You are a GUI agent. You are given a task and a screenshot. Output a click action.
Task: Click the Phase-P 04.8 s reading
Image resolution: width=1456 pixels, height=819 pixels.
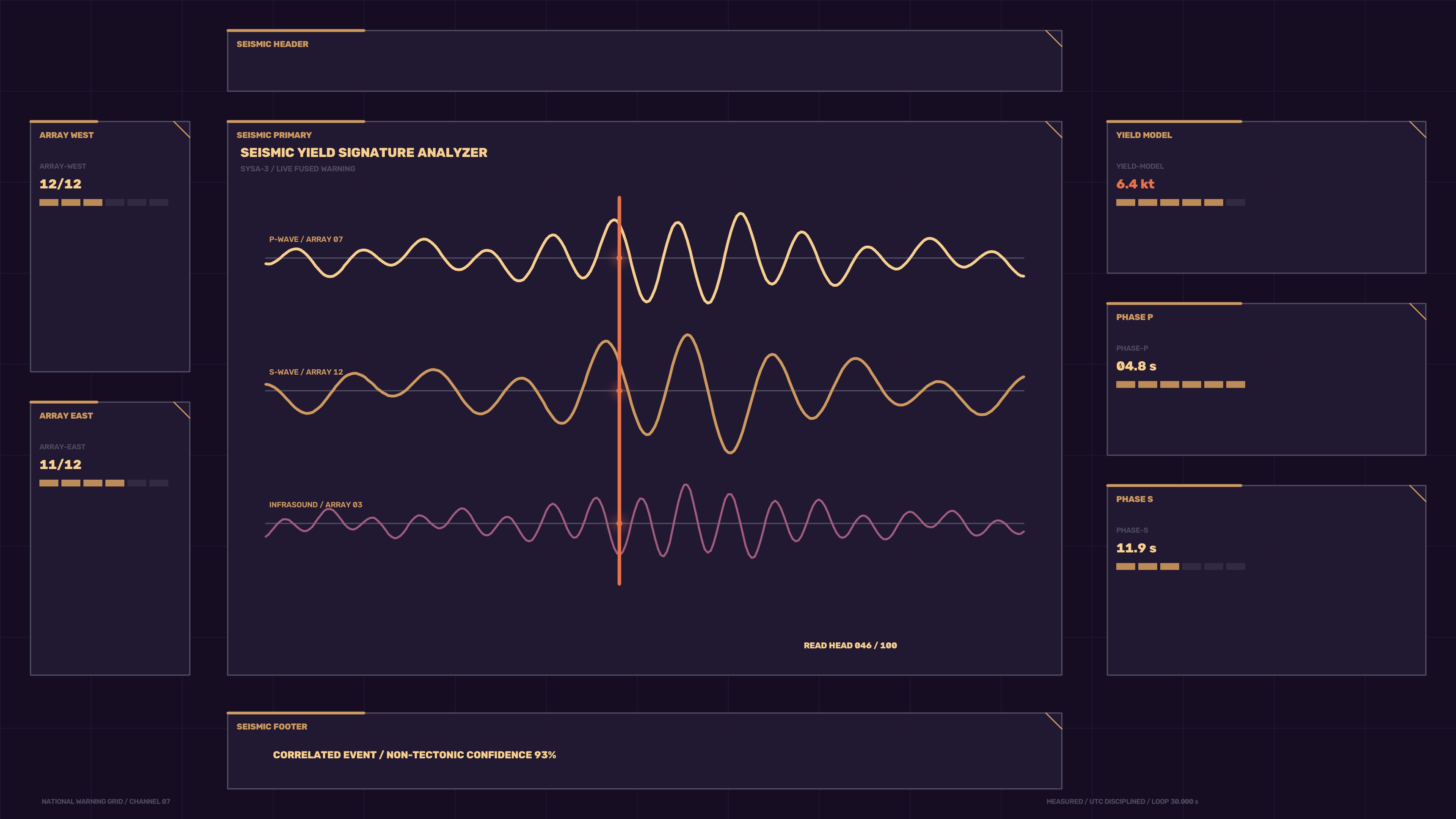[x=1136, y=366]
